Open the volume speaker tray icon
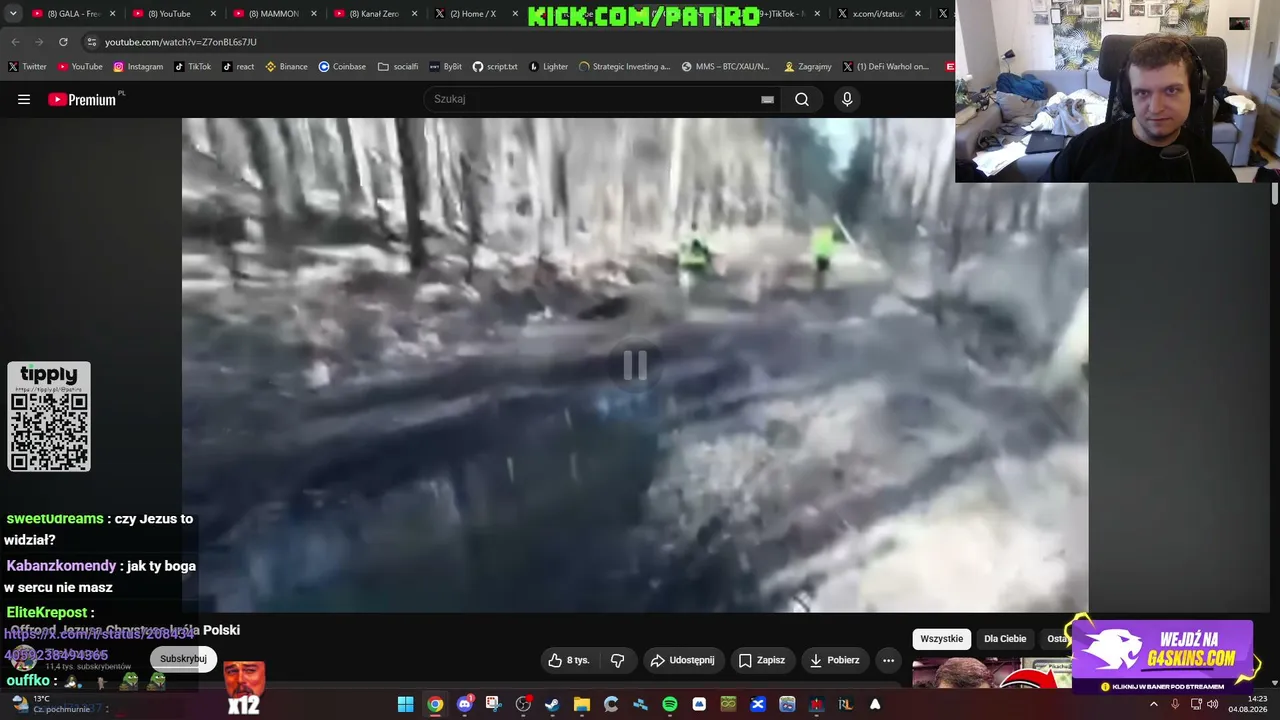 1213,704
